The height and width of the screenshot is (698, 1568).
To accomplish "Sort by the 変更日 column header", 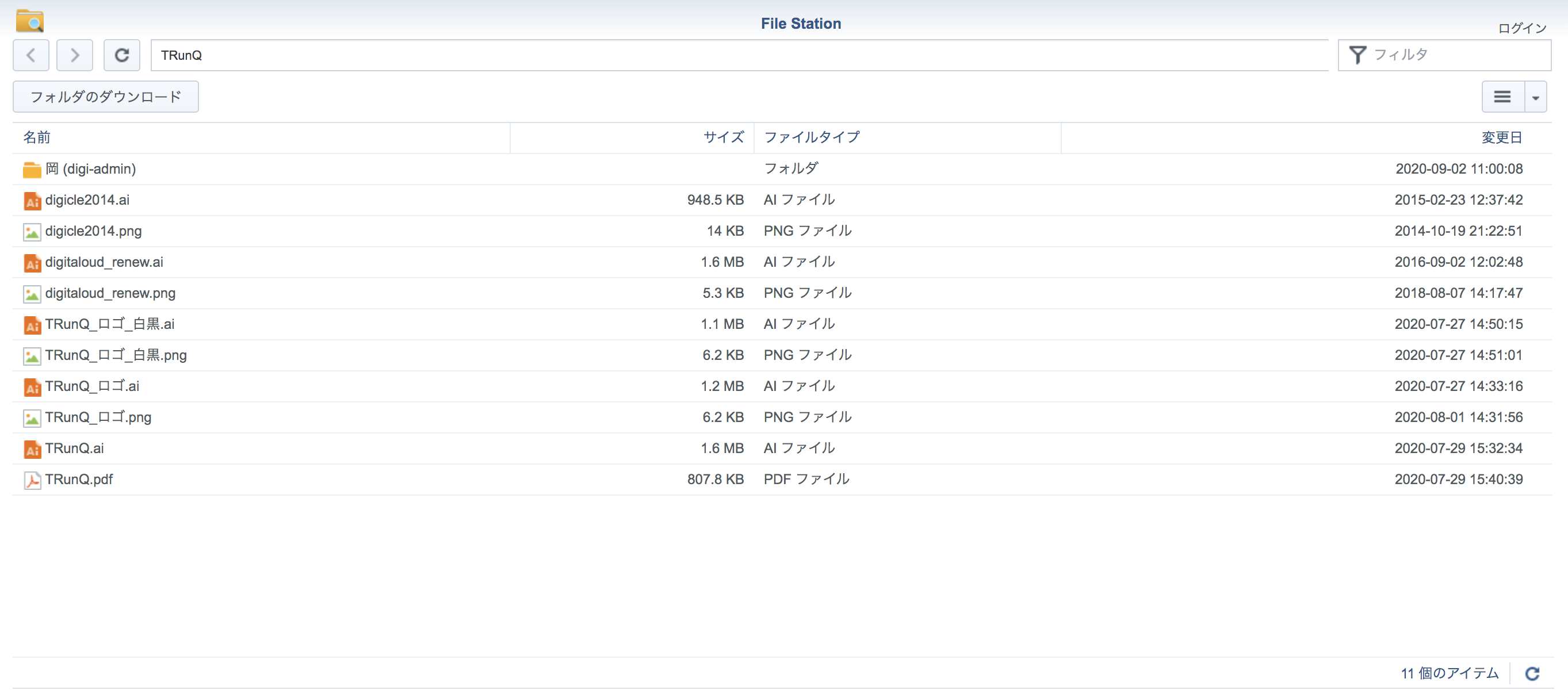I will click(x=1501, y=137).
